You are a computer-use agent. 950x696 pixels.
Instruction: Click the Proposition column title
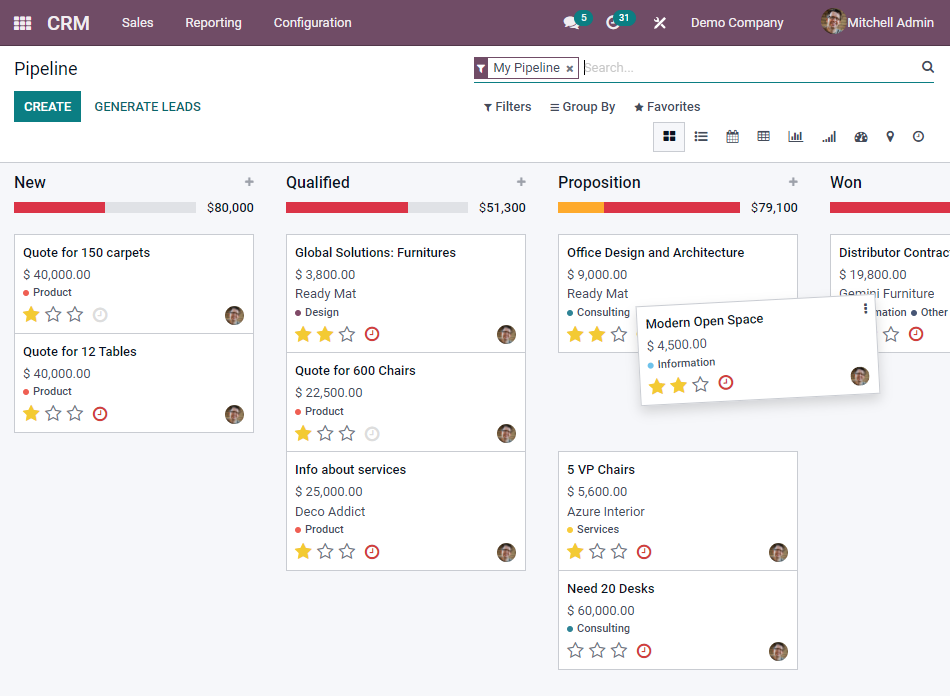tap(599, 182)
